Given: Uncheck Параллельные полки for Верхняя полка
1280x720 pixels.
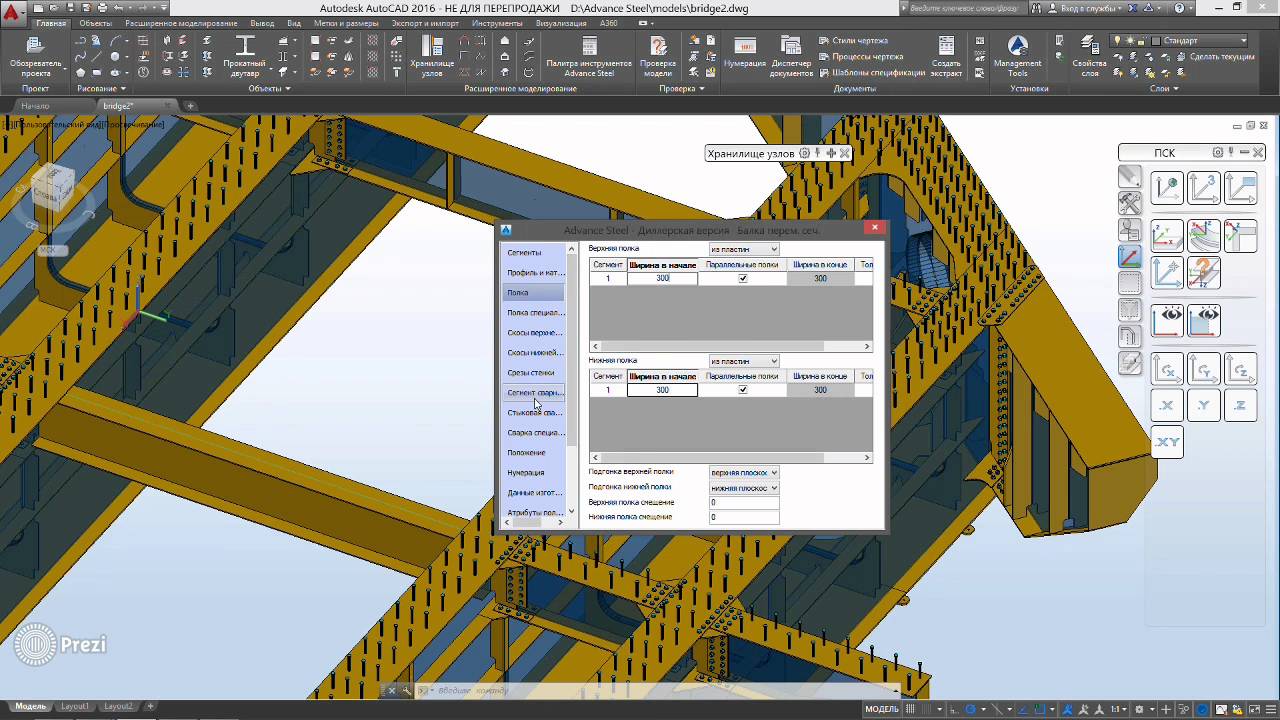Looking at the screenshot, I should tap(742, 279).
